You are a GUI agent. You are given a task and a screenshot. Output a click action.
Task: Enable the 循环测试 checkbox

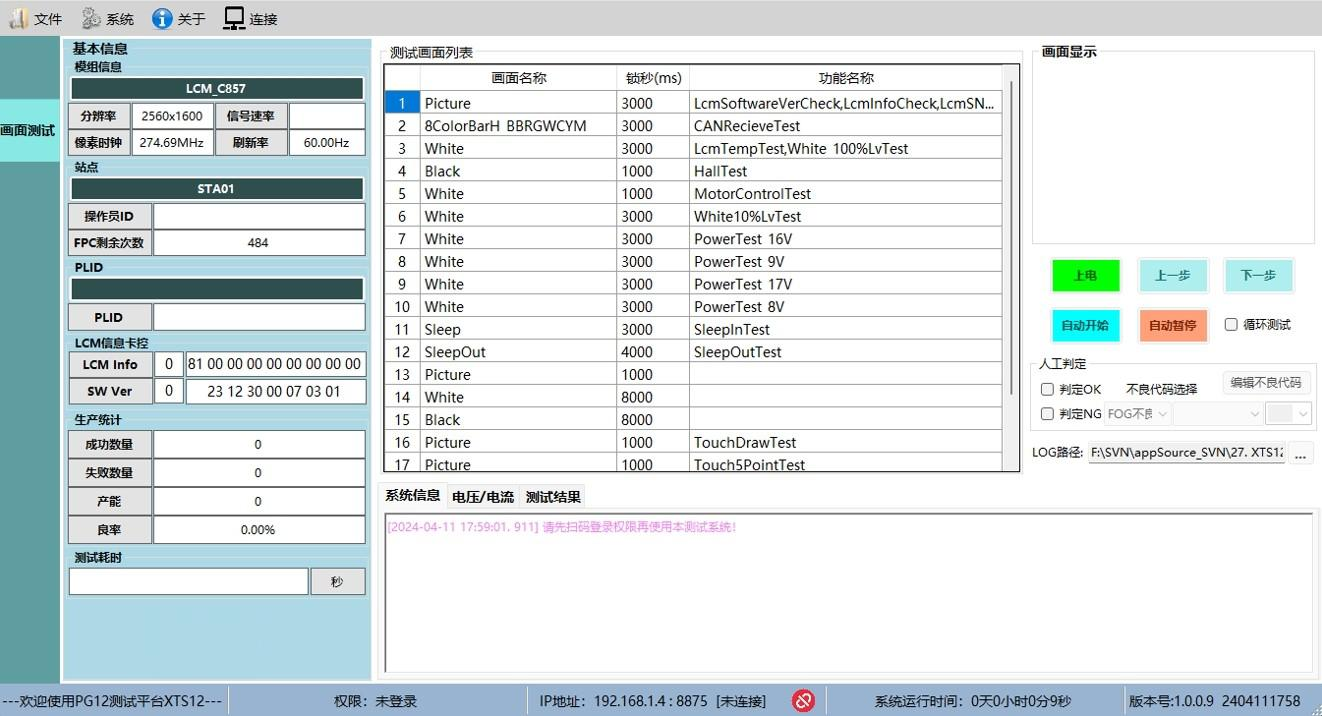click(x=1231, y=324)
